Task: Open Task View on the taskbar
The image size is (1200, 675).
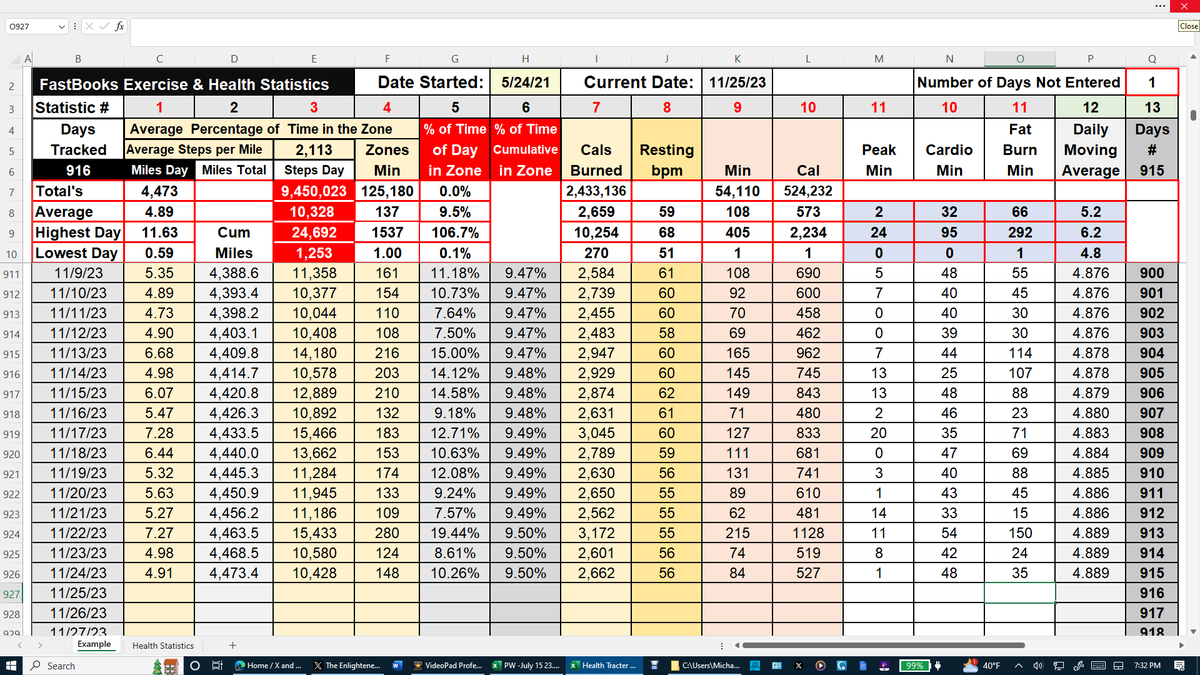Action: point(217,665)
